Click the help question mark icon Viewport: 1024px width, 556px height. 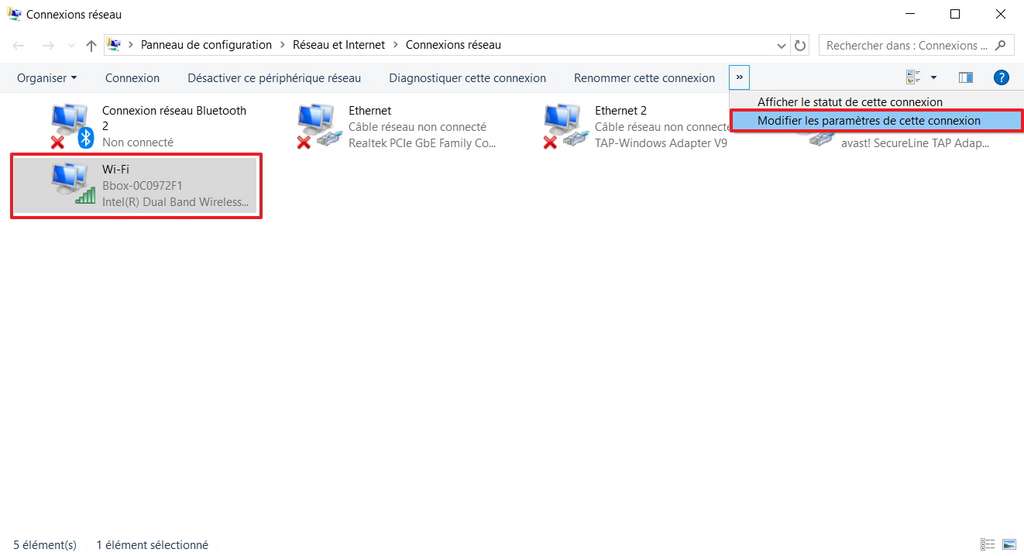pyautogui.click(x=1000, y=78)
